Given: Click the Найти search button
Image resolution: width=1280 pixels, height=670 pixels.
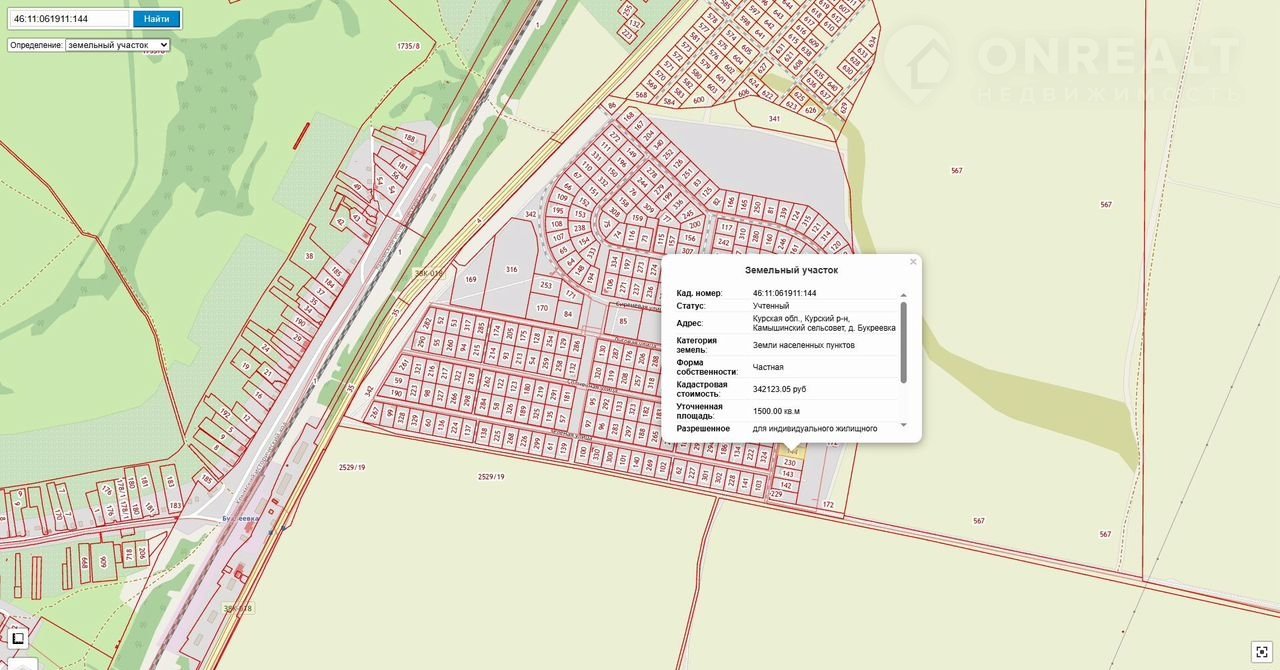Looking at the screenshot, I should [156, 18].
